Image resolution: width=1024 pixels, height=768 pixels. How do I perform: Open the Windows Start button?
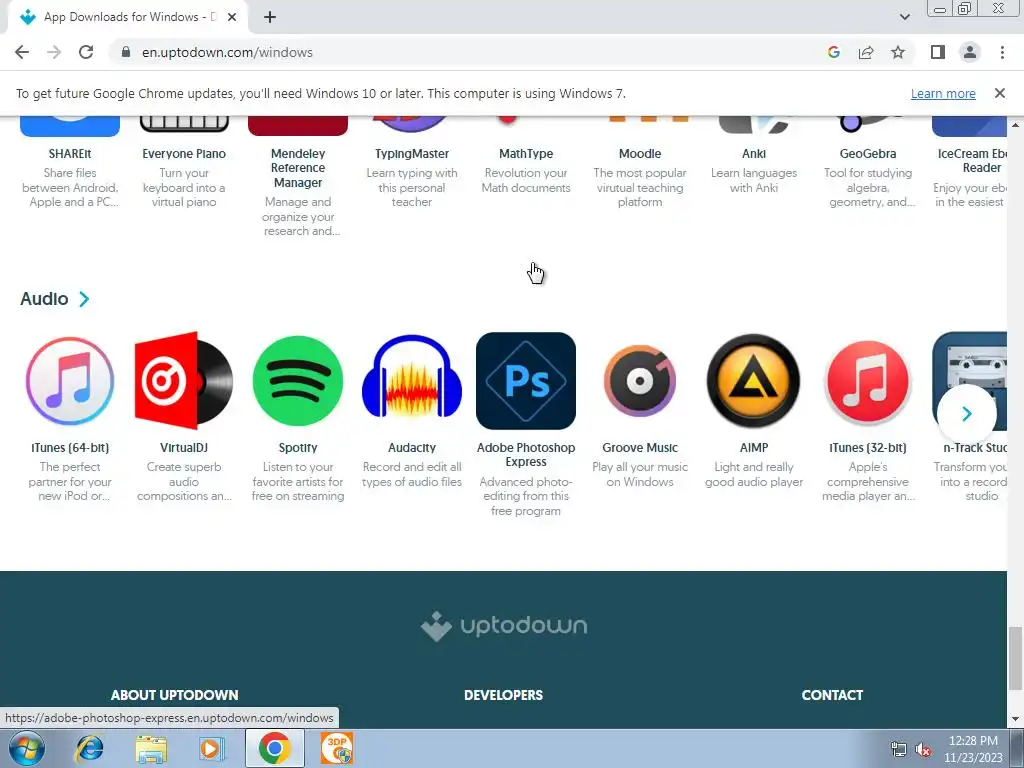27,748
